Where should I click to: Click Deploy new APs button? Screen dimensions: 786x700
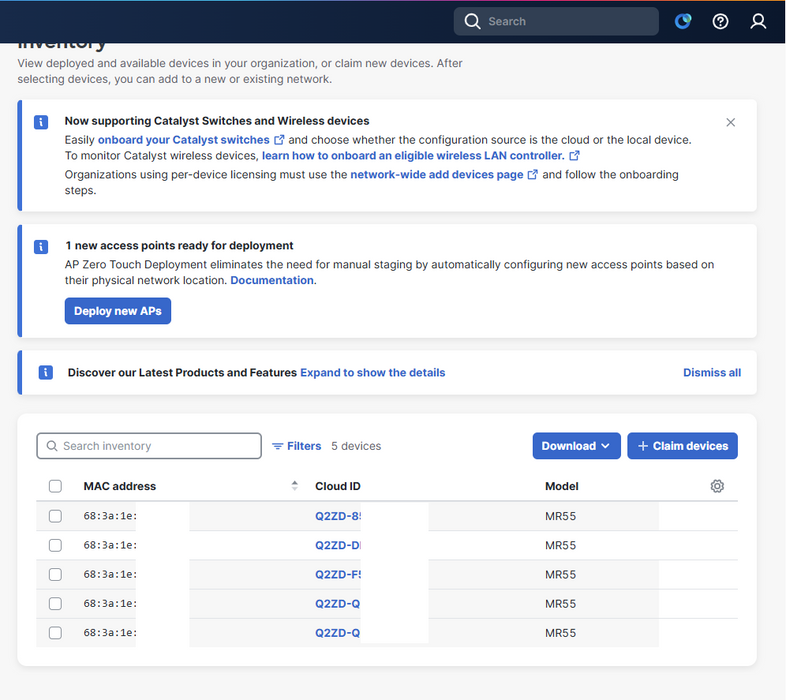118,311
